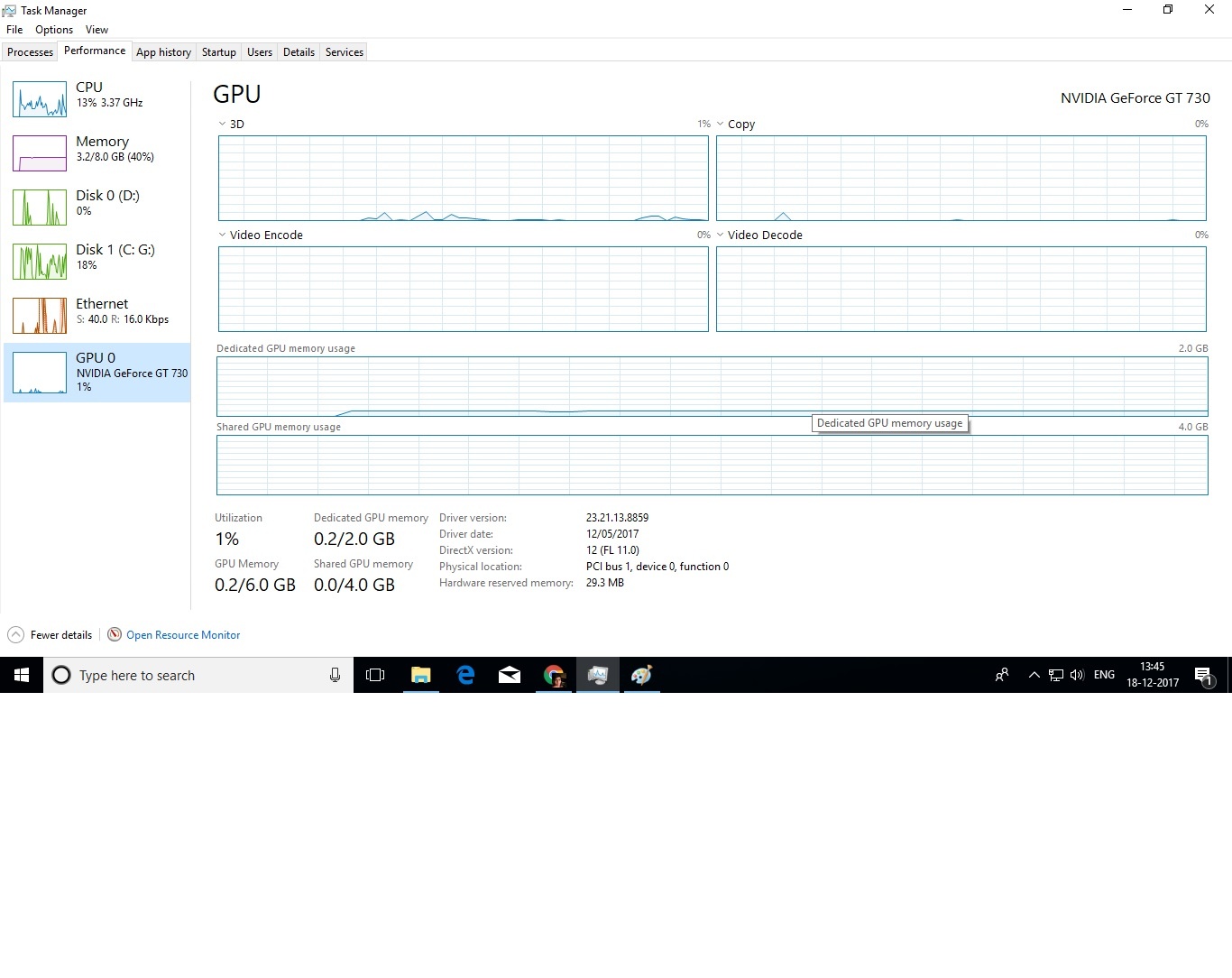This screenshot has width=1232, height=978.
Task: Open the Memory usage graph thumbnail
Action: [40, 153]
